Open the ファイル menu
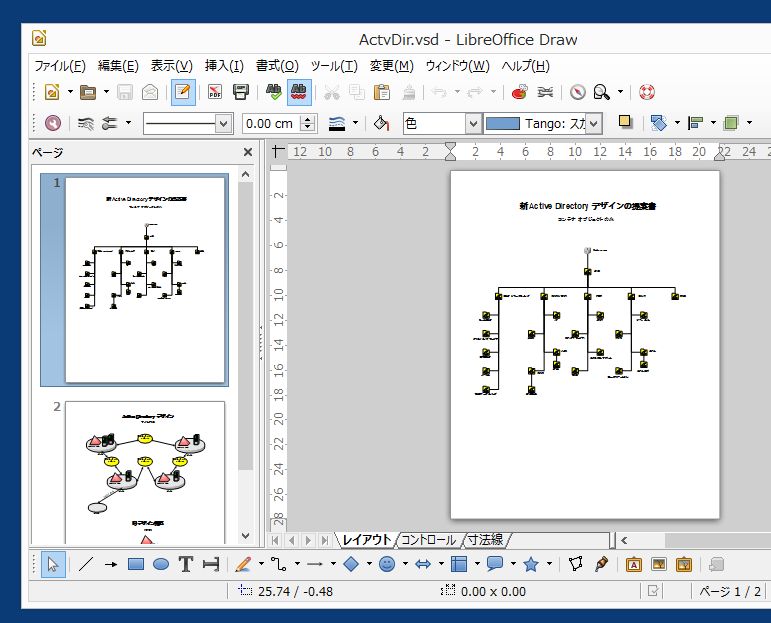The image size is (771, 623). [60, 65]
